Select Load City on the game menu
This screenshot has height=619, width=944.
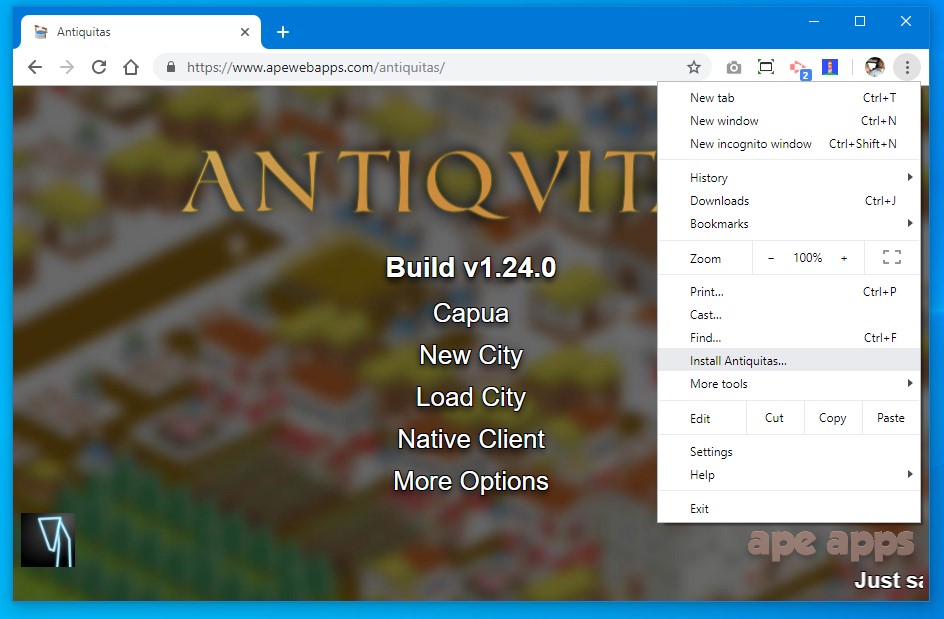click(471, 397)
